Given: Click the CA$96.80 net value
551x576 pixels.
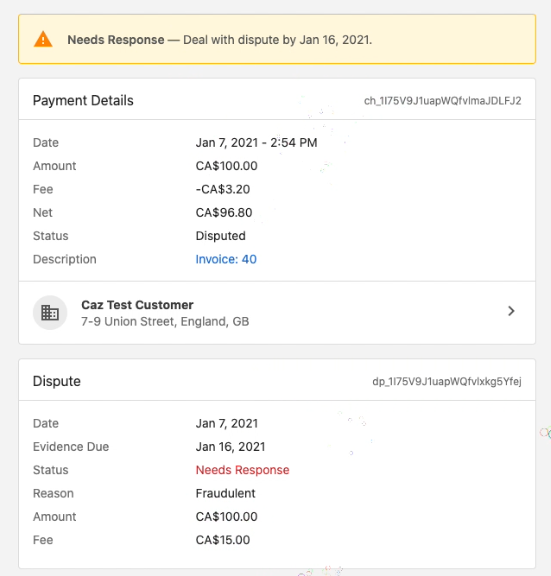Looking at the screenshot, I should point(224,213).
